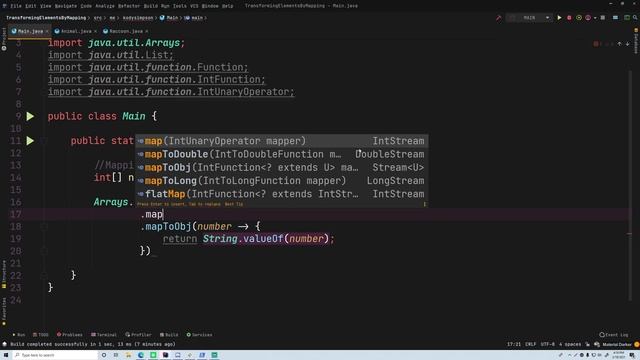This screenshot has width=640, height=360.
Task: Open the Terminal tool window
Action: 104,335
